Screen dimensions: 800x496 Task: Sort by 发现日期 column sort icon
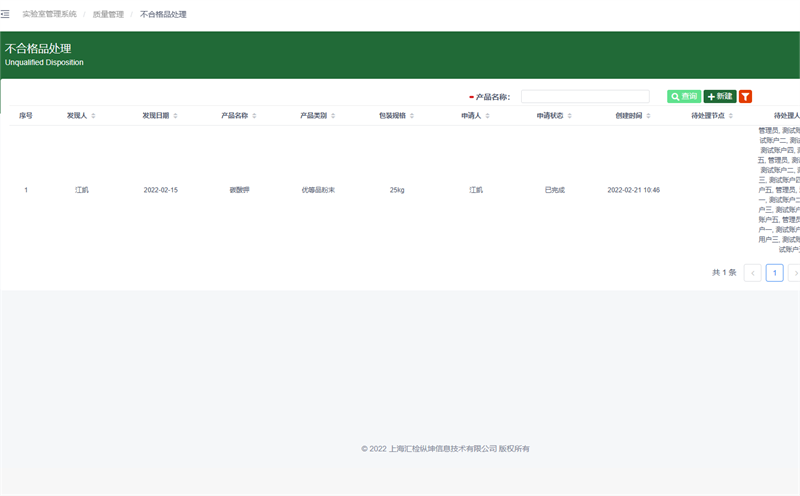tap(175, 116)
